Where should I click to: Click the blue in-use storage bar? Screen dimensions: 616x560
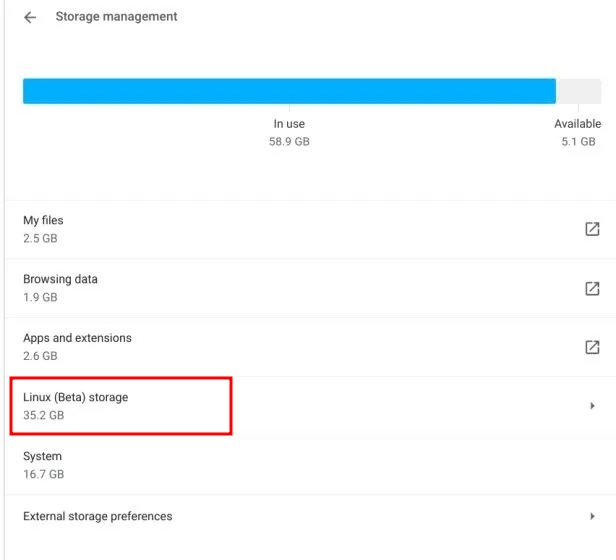289,91
